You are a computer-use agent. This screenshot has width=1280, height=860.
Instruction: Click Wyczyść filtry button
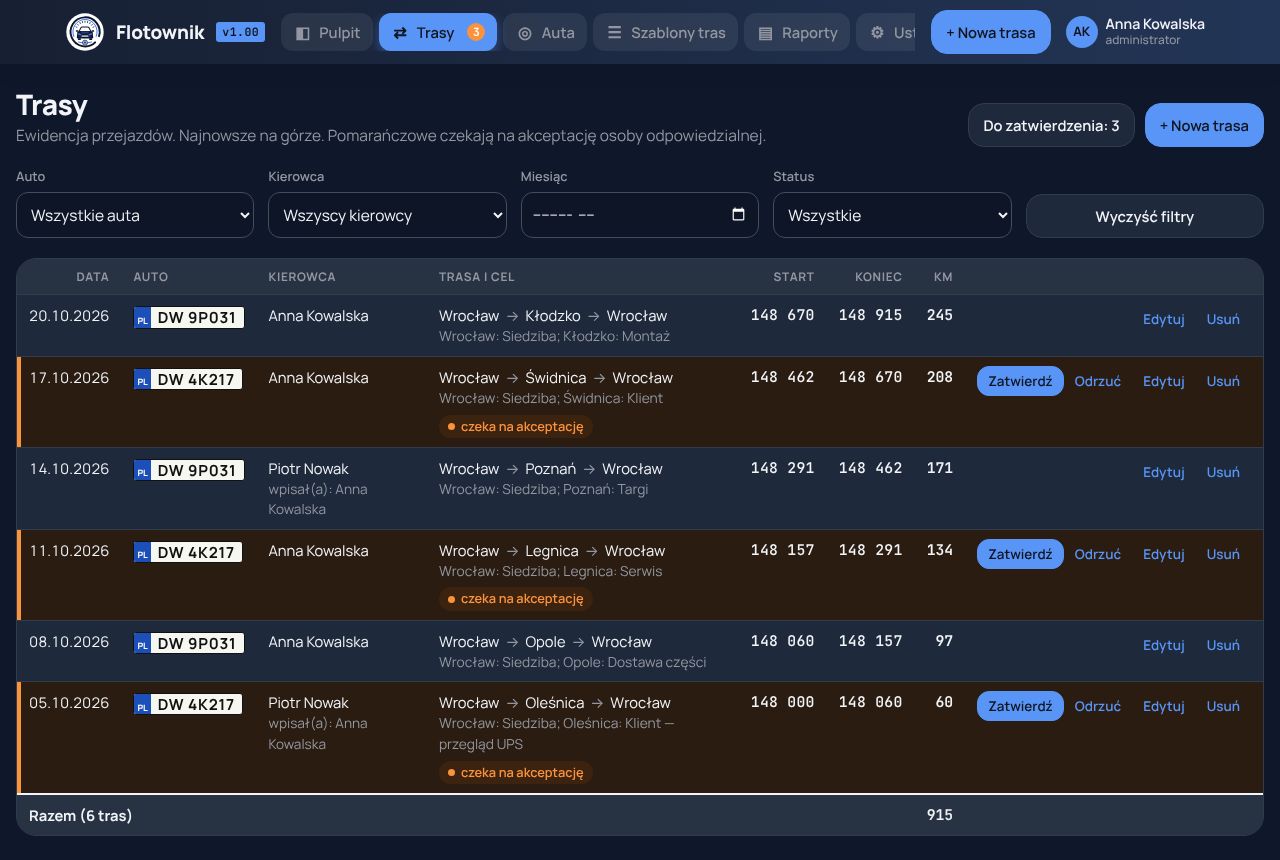1145,216
